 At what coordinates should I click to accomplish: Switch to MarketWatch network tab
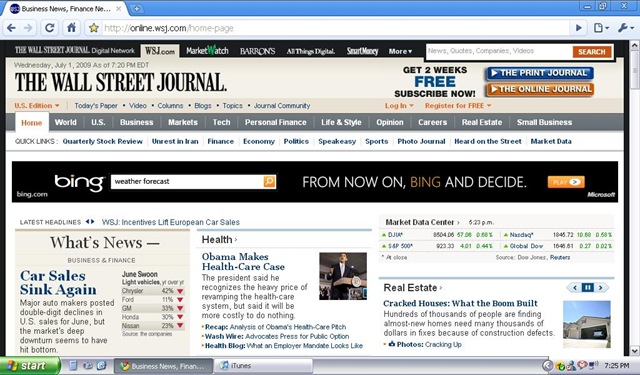click(x=207, y=51)
